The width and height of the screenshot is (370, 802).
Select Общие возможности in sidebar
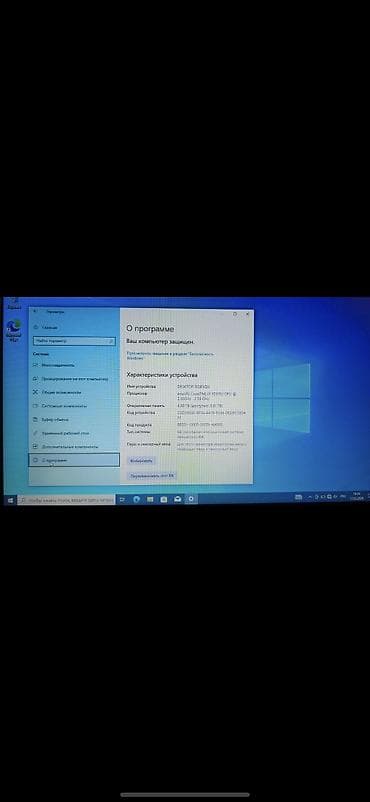pos(74,392)
